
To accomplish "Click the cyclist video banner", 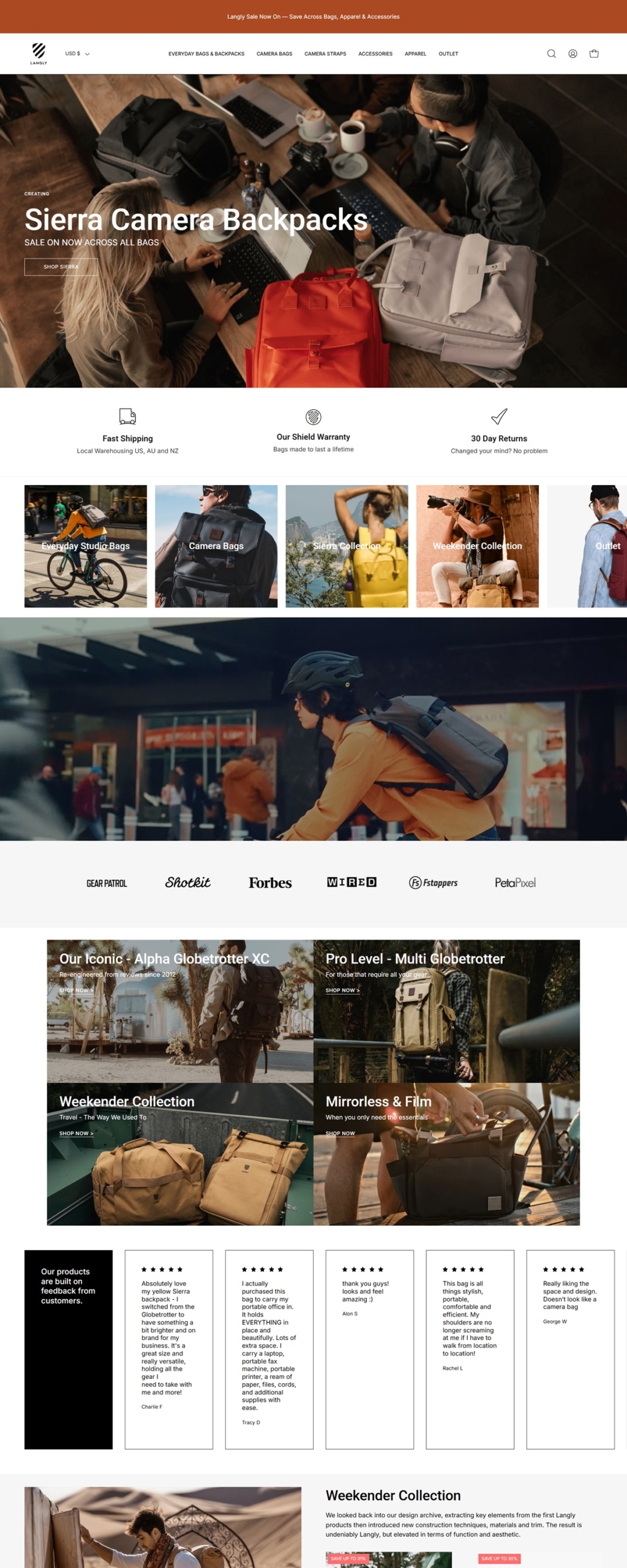I will [313, 729].
